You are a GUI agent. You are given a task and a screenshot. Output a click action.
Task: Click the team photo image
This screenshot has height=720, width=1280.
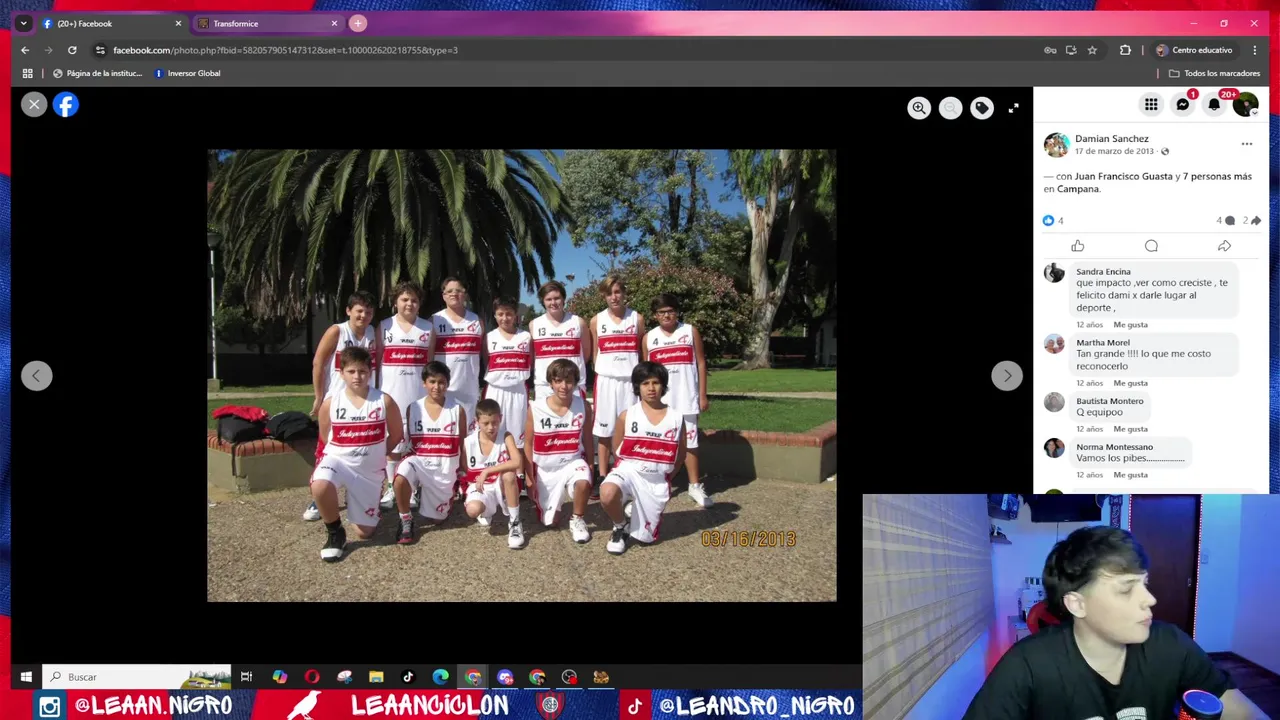[x=521, y=375]
